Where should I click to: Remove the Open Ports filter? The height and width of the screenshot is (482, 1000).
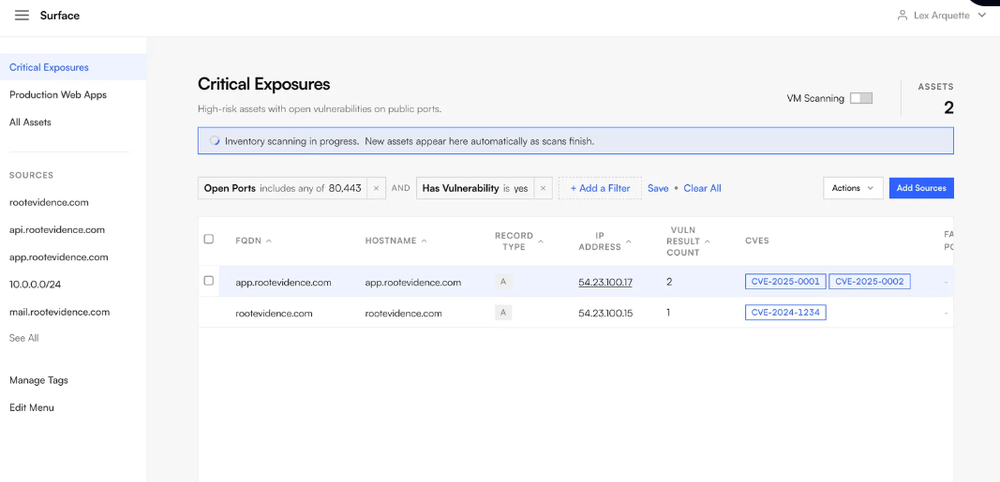376,188
